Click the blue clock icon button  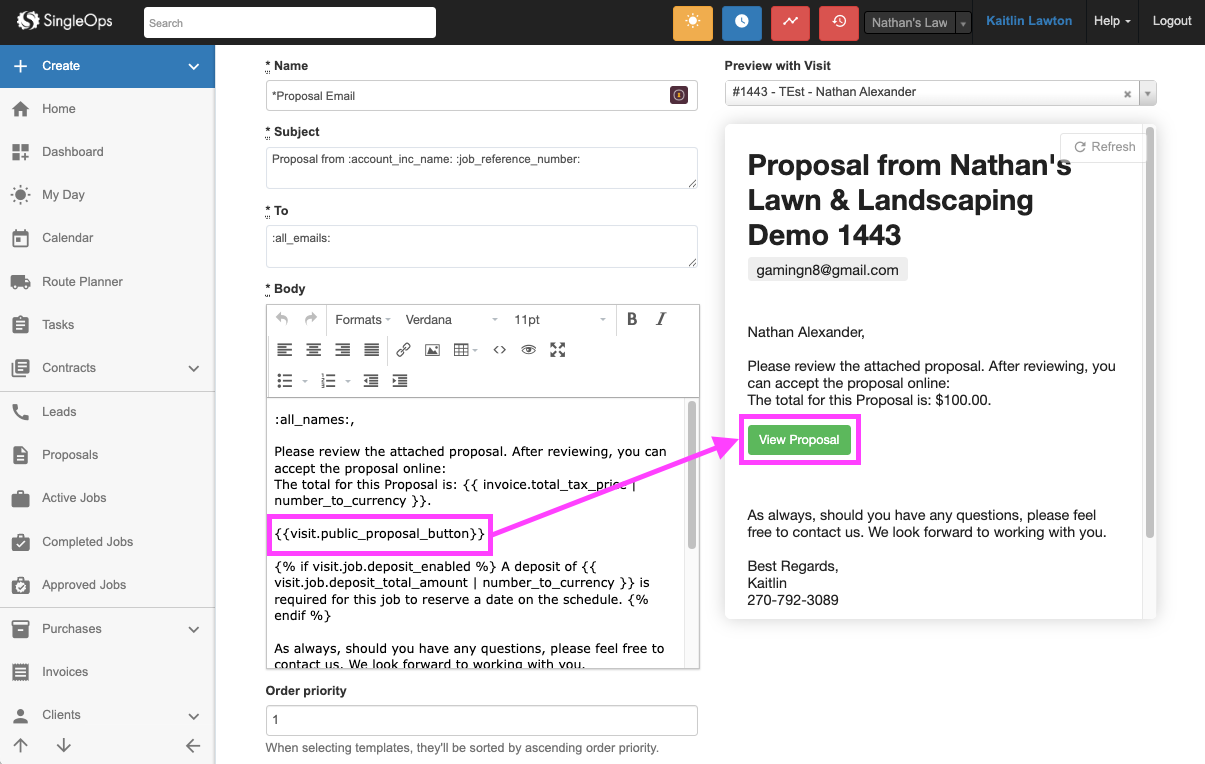click(x=741, y=22)
